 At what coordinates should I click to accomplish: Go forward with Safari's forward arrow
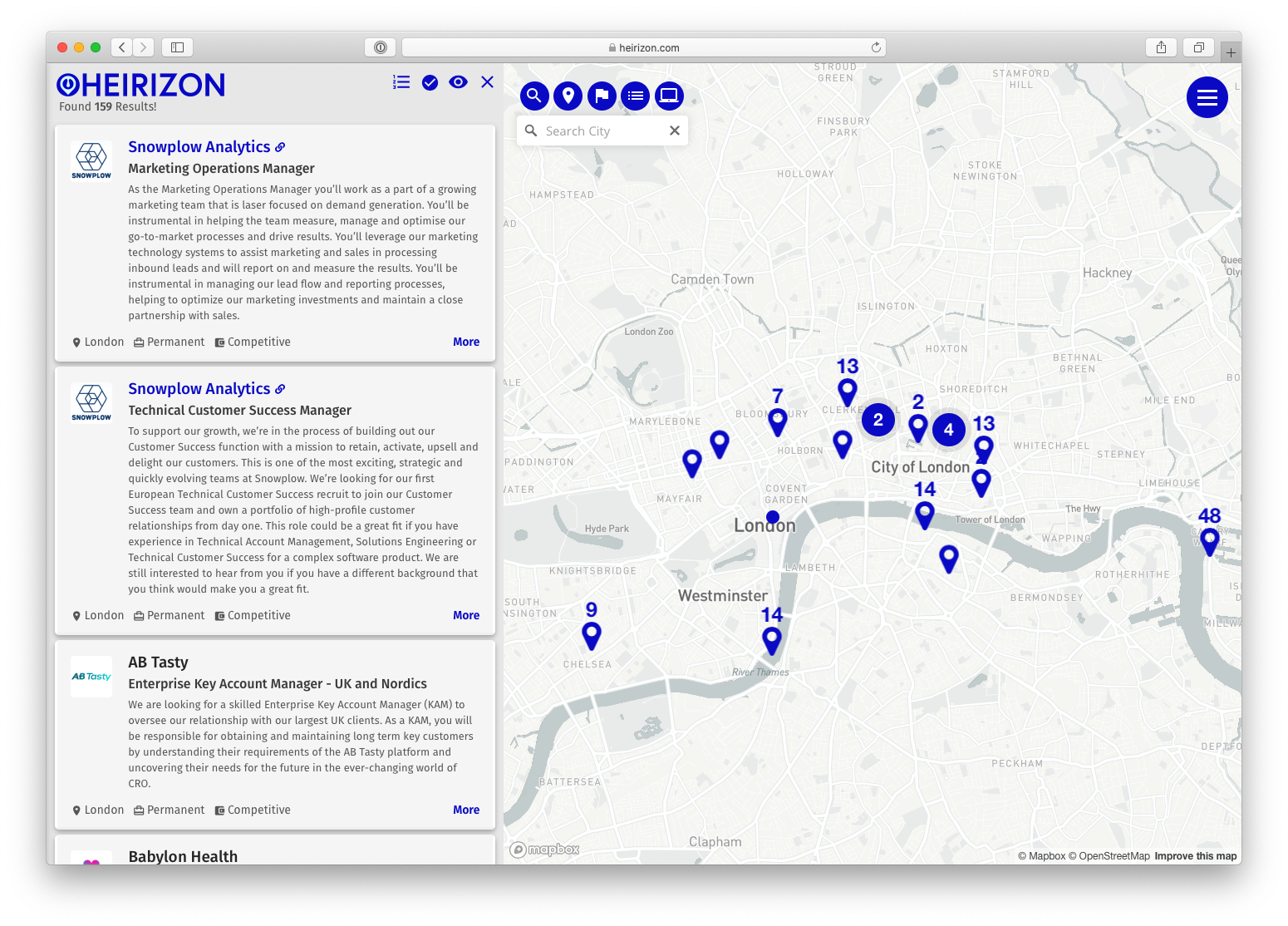tap(144, 47)
